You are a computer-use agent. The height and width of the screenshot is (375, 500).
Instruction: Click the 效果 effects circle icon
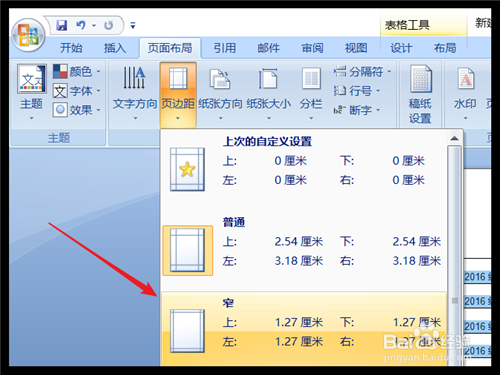[60, 110]
